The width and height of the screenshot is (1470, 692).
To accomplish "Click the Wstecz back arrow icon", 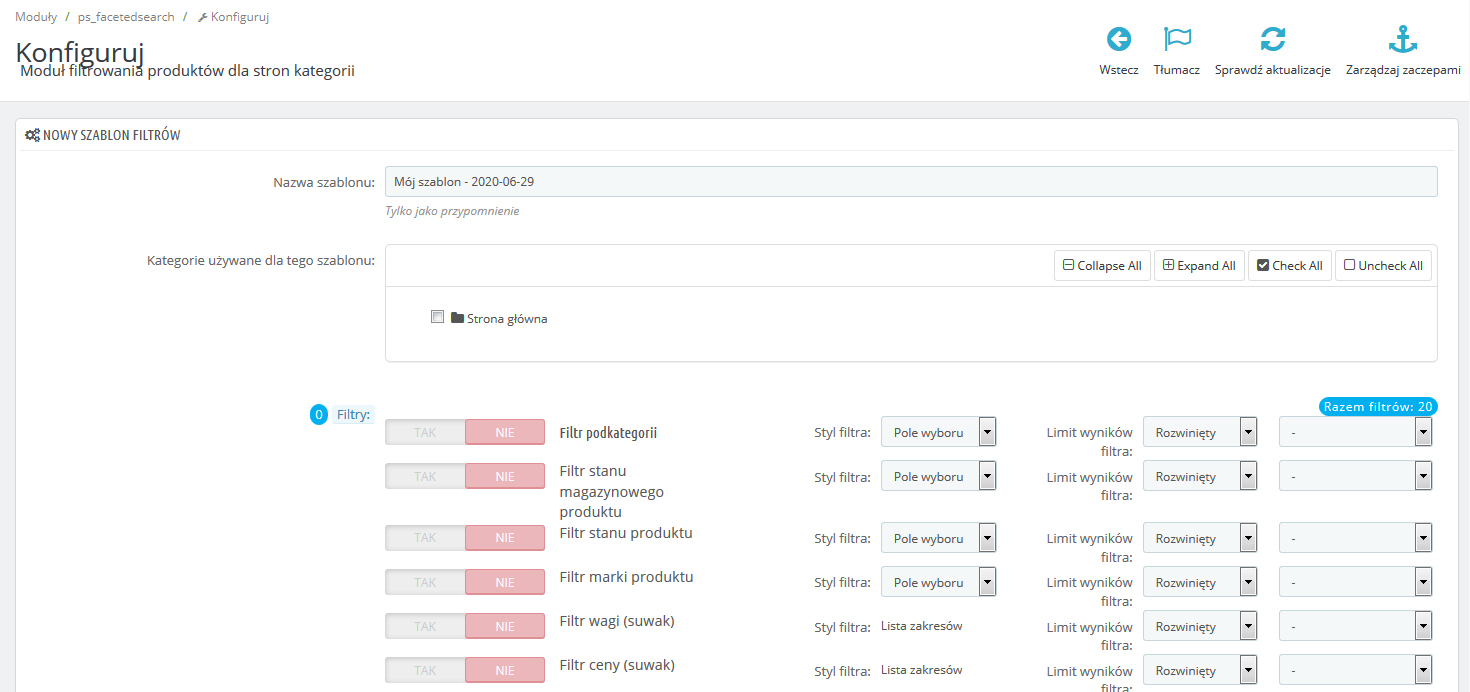I will pyautogui.click(x=1118, y=39).
